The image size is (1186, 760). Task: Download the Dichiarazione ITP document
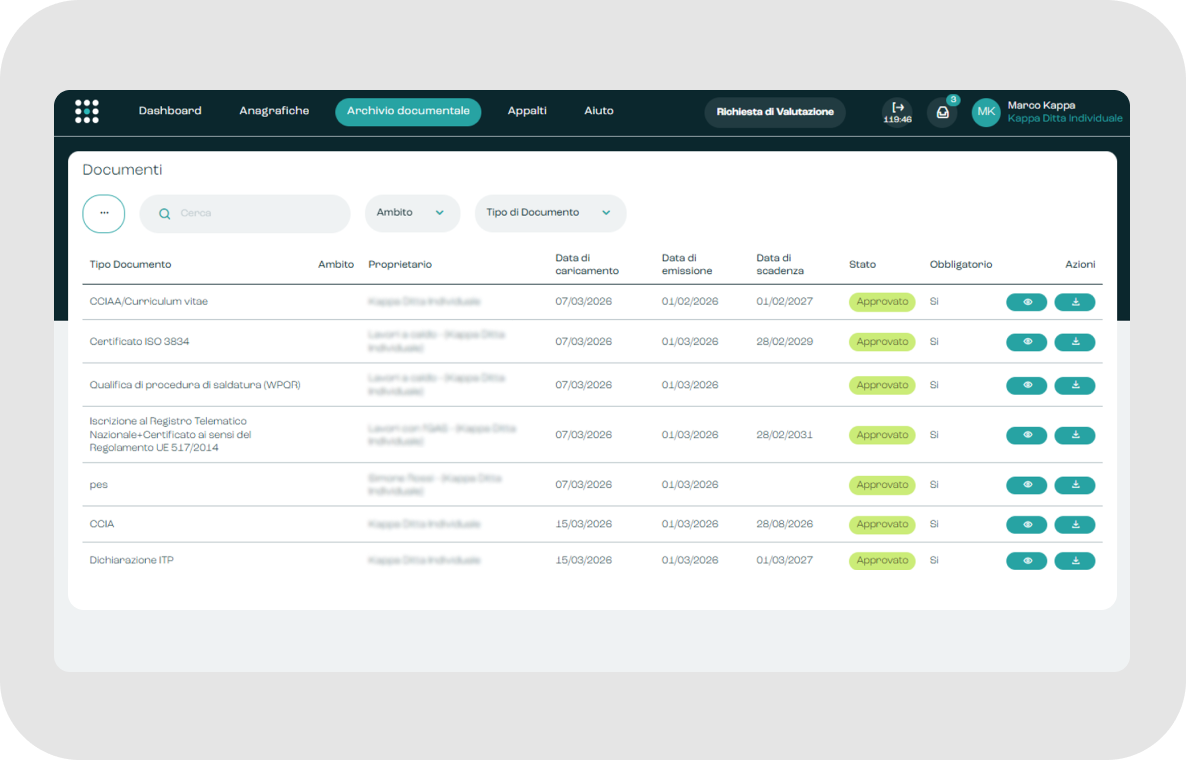(x=1075, y=560)
